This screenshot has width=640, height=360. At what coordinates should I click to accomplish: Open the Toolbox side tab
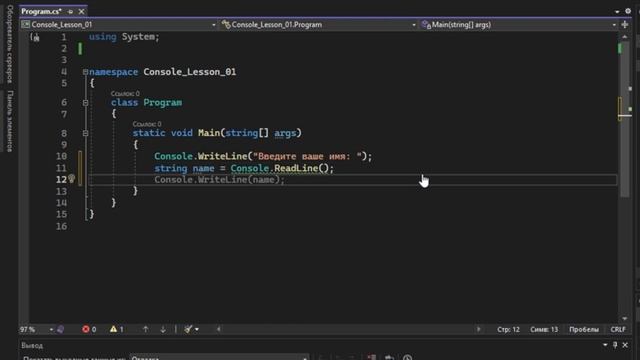[x=10, y=121]
